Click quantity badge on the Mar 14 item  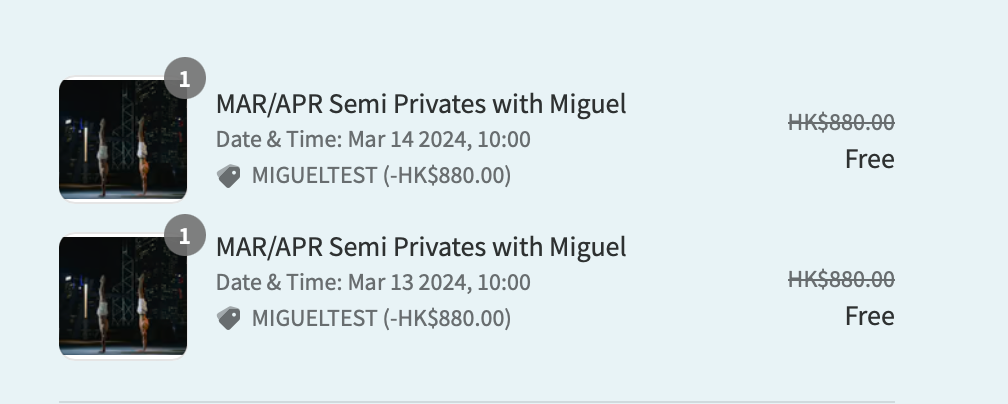click(x=184, y=79)
